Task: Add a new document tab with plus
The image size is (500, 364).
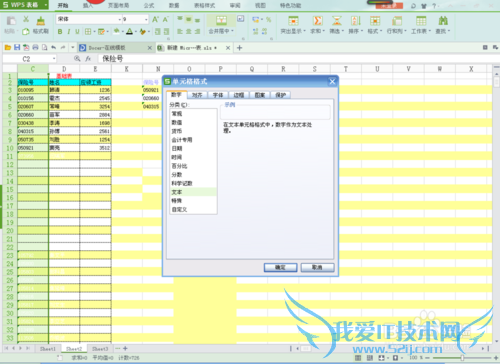Action: 239,48
